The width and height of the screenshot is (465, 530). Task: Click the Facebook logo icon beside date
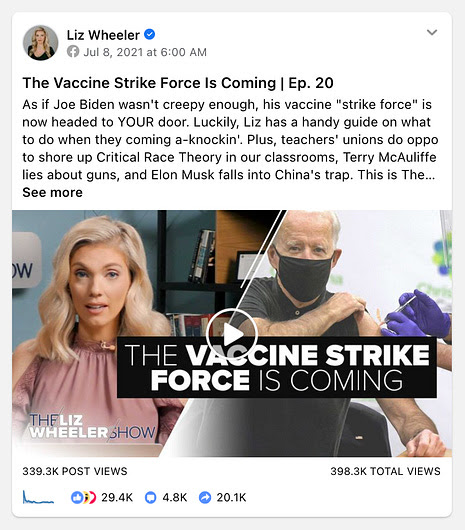(73, 52)
